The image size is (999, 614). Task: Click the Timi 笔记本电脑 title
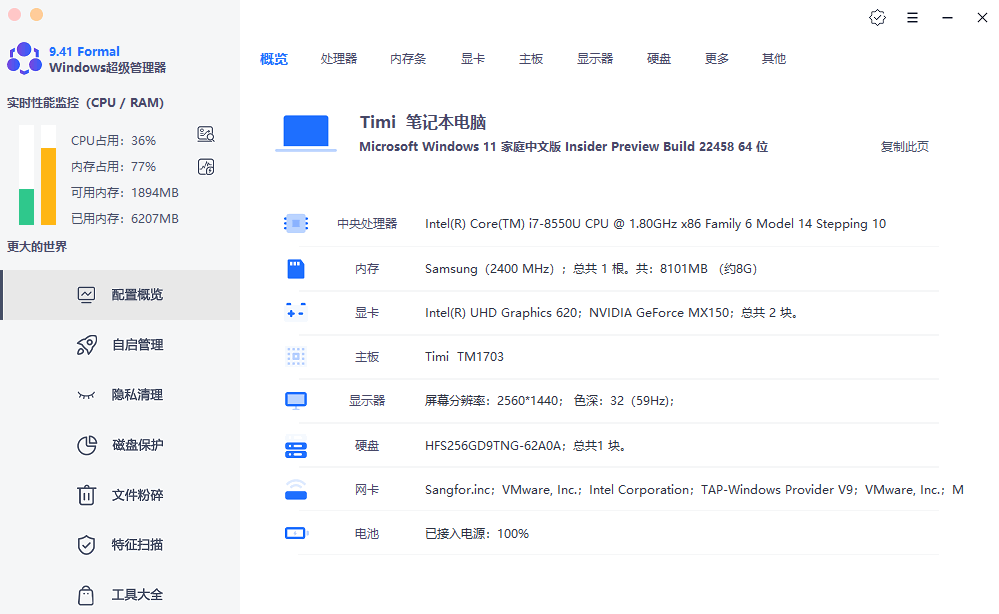click(423, 122)
